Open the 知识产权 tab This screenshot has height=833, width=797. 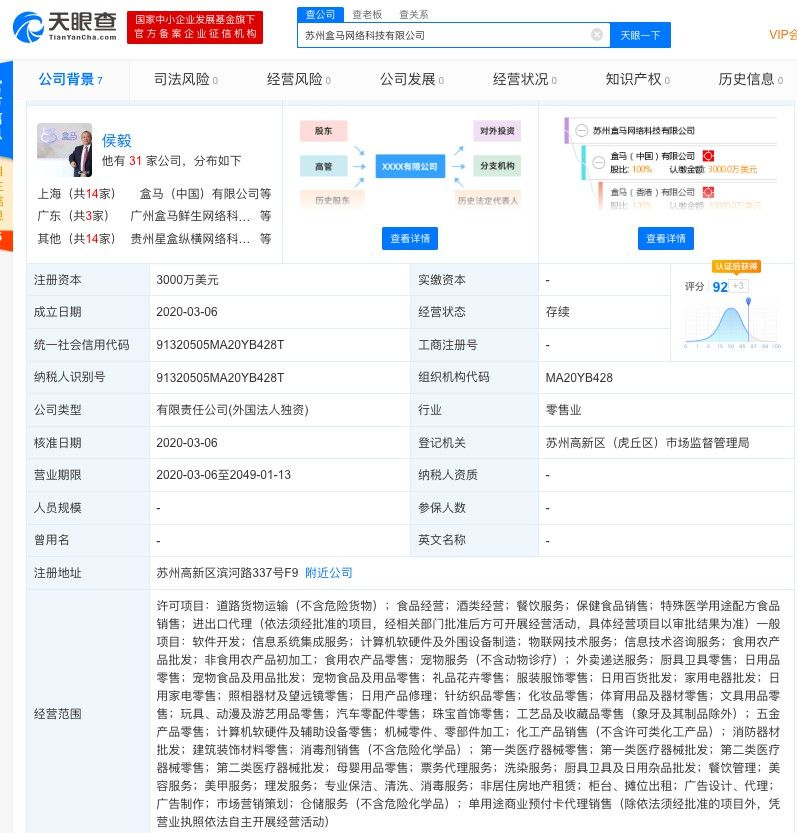(x=638, y=80)
